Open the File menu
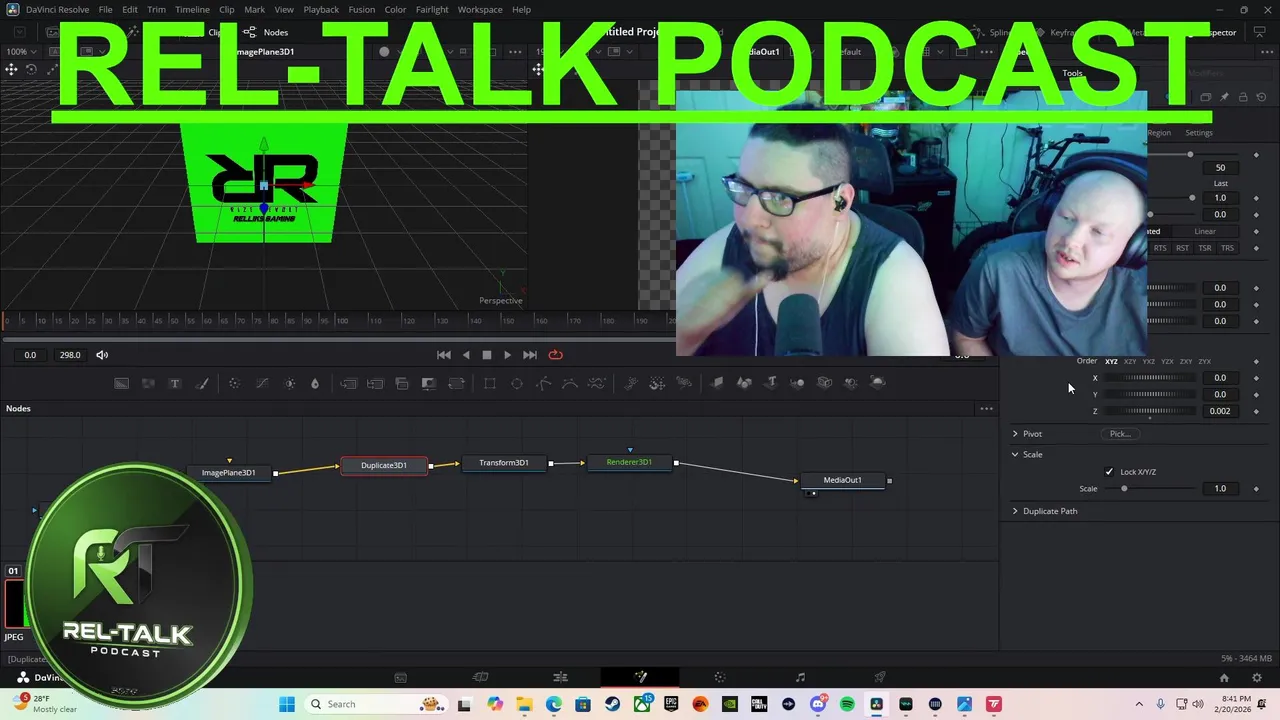This screenshot has width=1280, height=720. click(105, 10)
